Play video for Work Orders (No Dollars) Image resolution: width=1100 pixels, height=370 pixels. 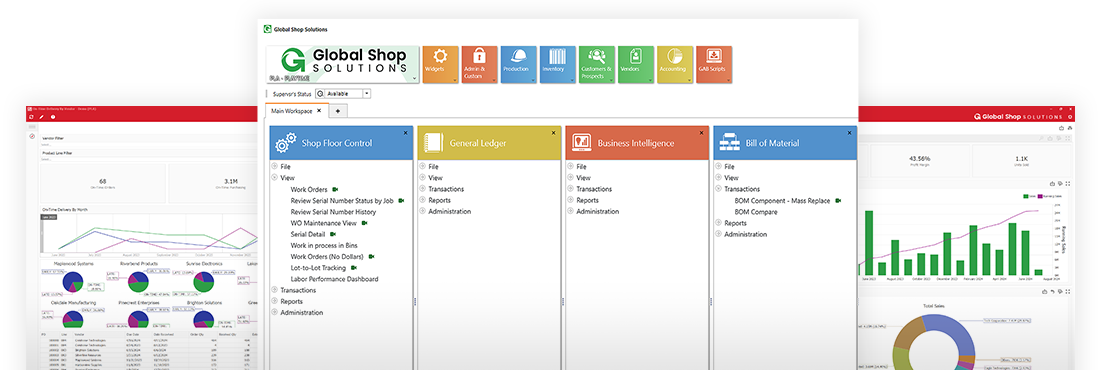[x=371, y=256]
